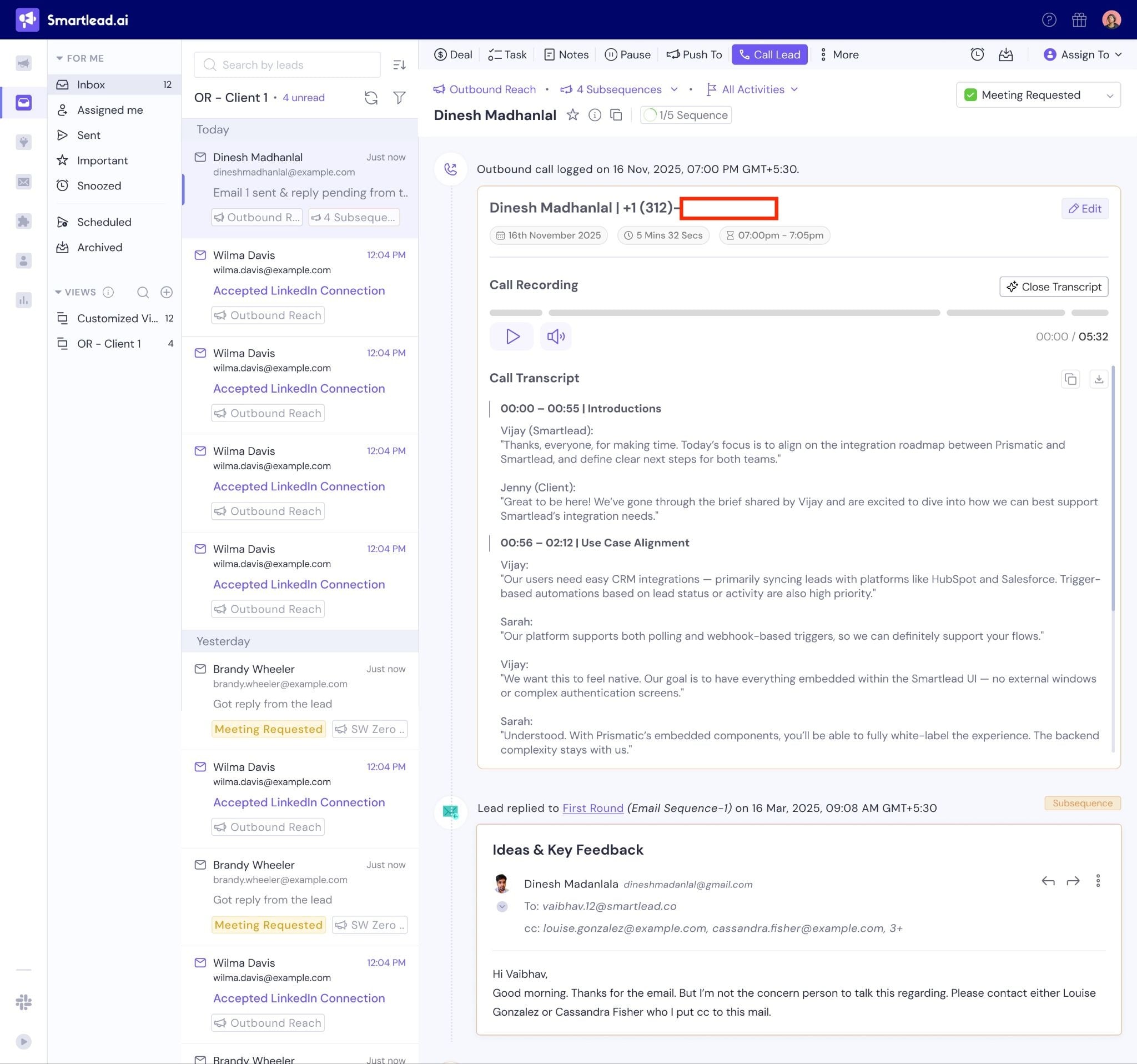The image size is (1137, 1064).
Task: Open the lead list filter
Action: pyautogui.click(x=399, y=98)
